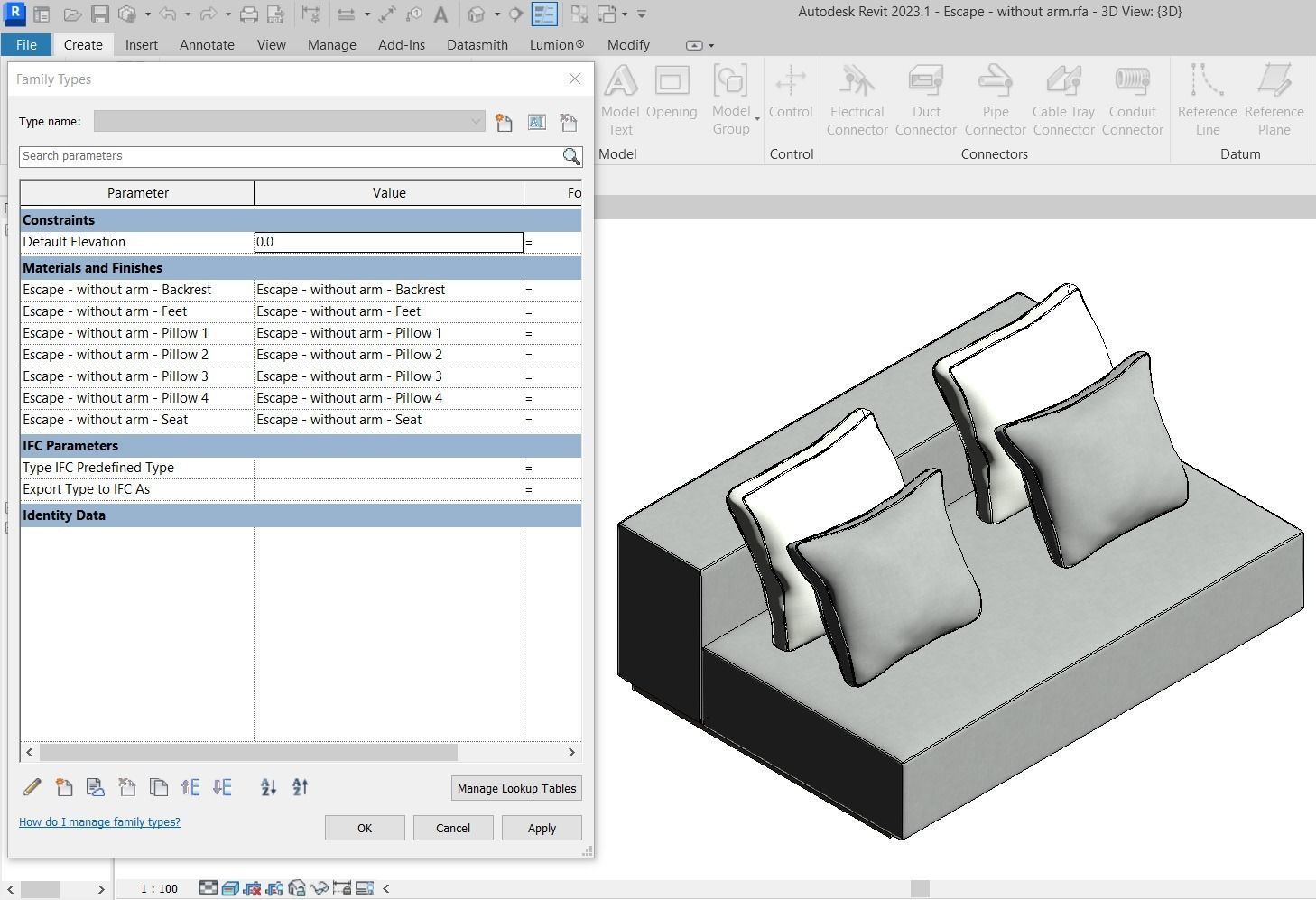
Task: Switch to the Annotate ribbon tab
Action: point(207,44)
